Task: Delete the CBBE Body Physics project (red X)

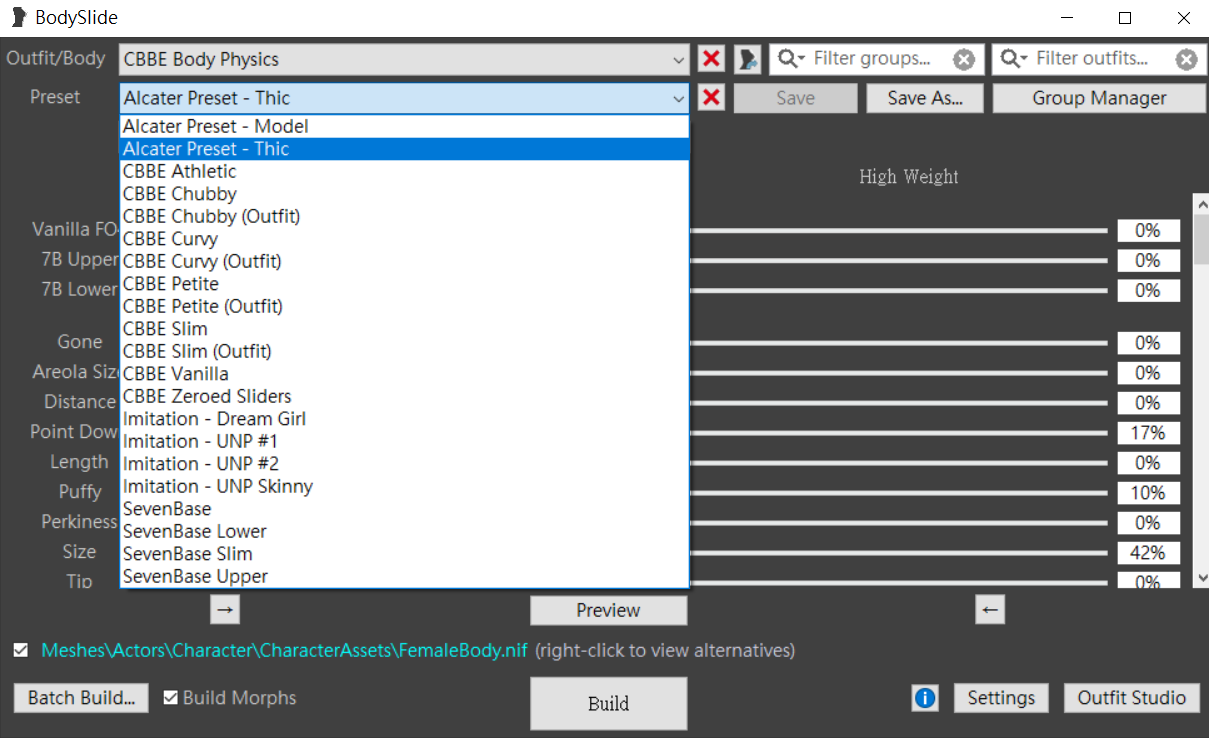Action: (x=711, y=59)
